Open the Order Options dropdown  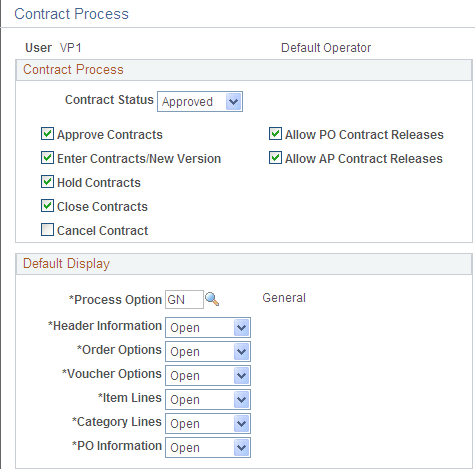[208, 352]
